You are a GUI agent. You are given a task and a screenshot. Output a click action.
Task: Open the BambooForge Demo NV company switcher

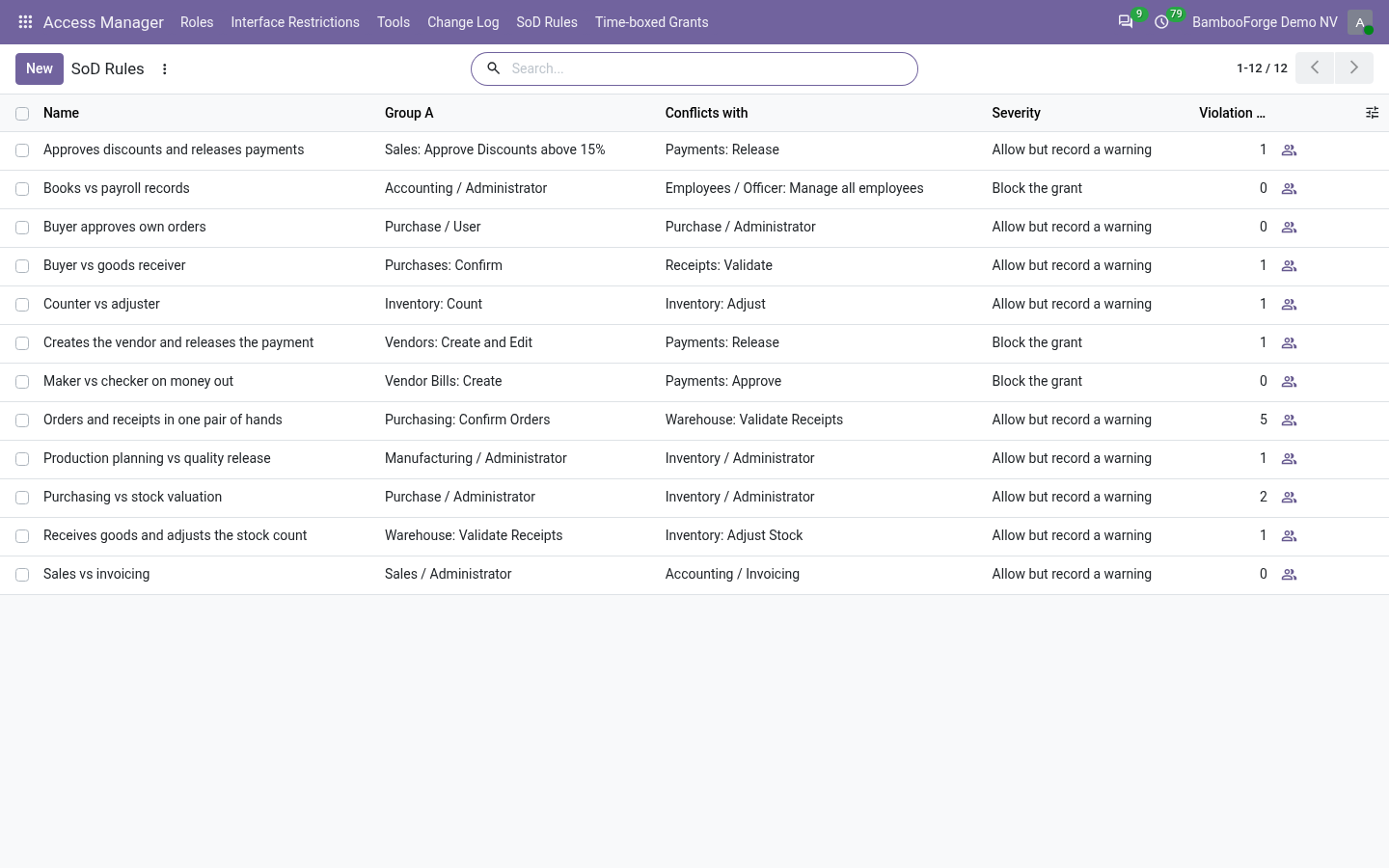click(1265, 21)
